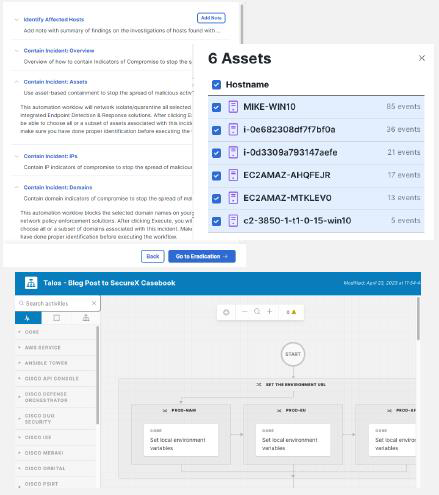Click the device icon next to MIKE-WIN10
This screenshot has height=495, width=439.
(x=233, y=107)
